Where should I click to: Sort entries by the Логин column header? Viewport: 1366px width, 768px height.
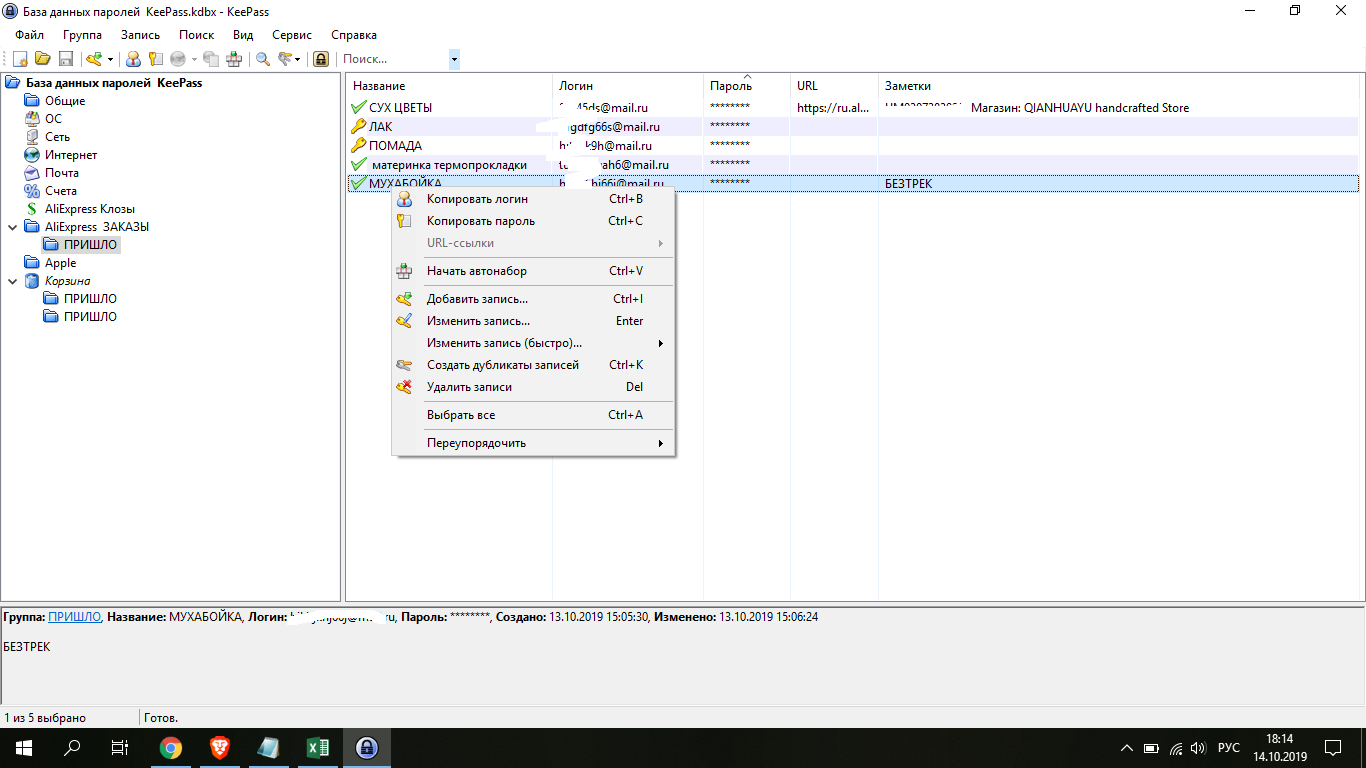pyautogui.click(x=628, y=86)
